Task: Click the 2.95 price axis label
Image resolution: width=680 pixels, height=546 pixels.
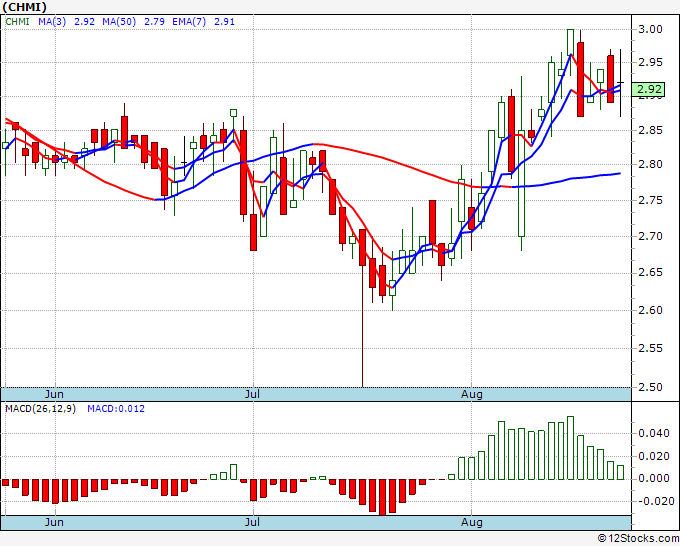Action: [651, 62]
